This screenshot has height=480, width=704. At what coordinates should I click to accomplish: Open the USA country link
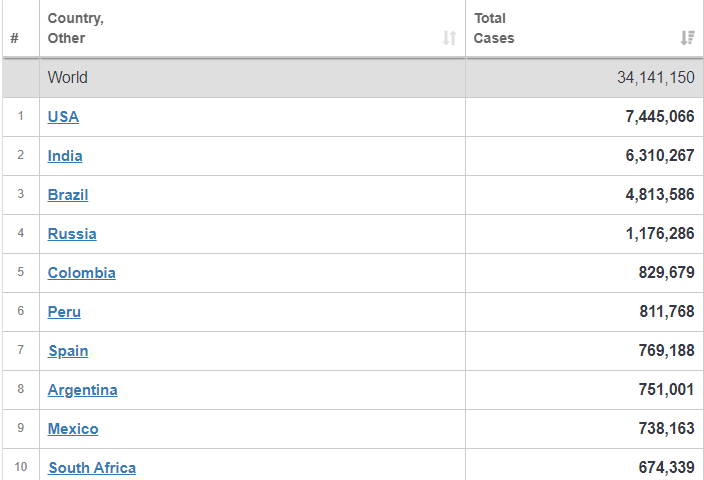tap(63, 117)
